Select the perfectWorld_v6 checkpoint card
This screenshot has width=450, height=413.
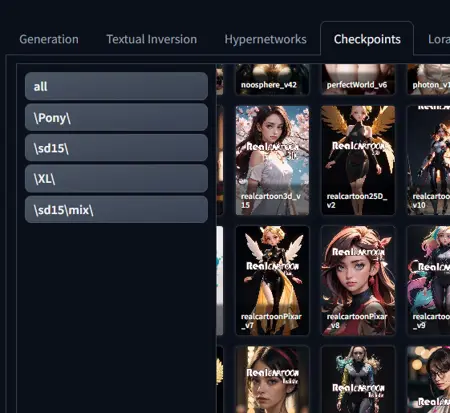tap(358, 79)
